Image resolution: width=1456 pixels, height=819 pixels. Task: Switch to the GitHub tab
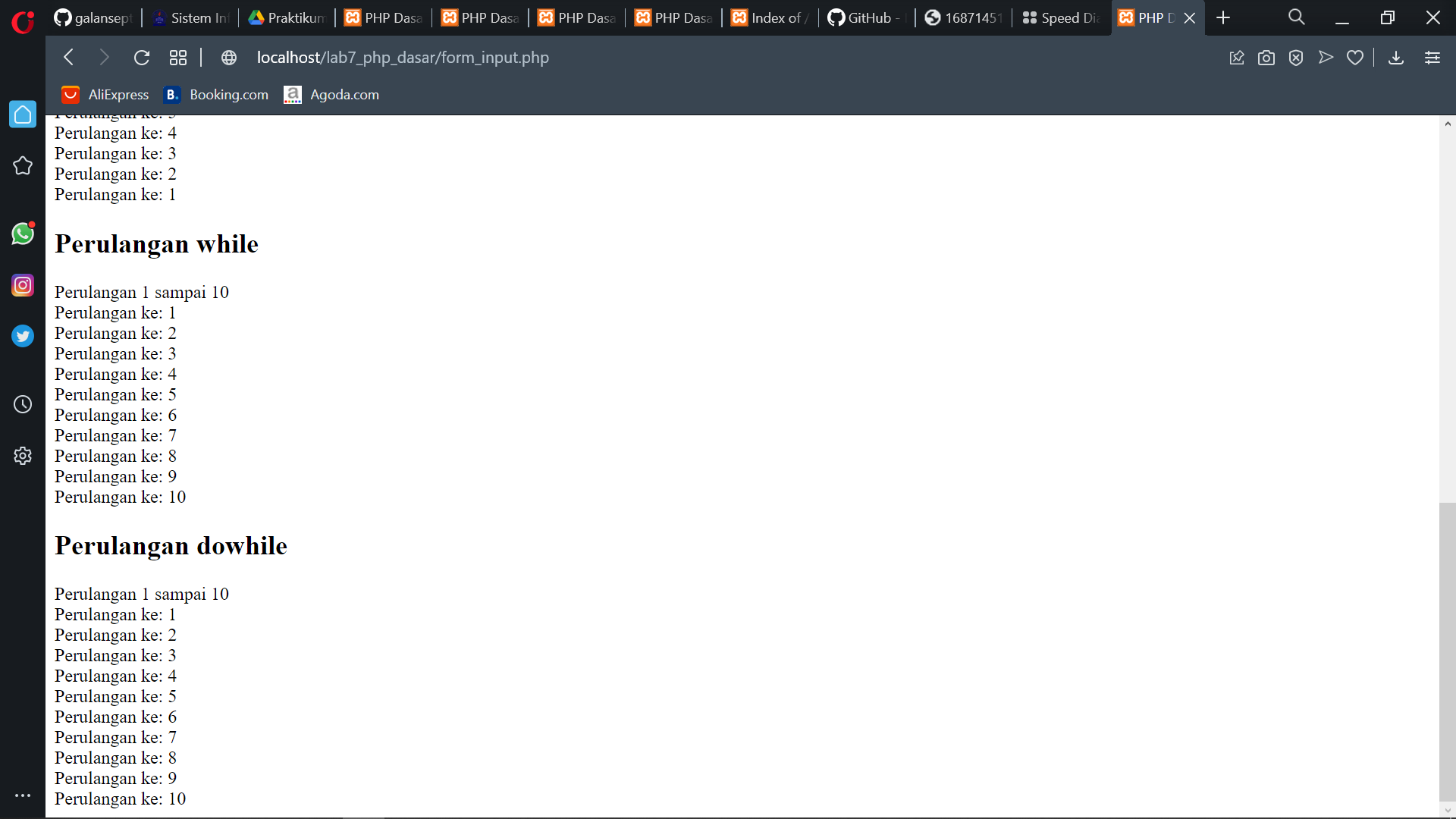pos(864,17)
